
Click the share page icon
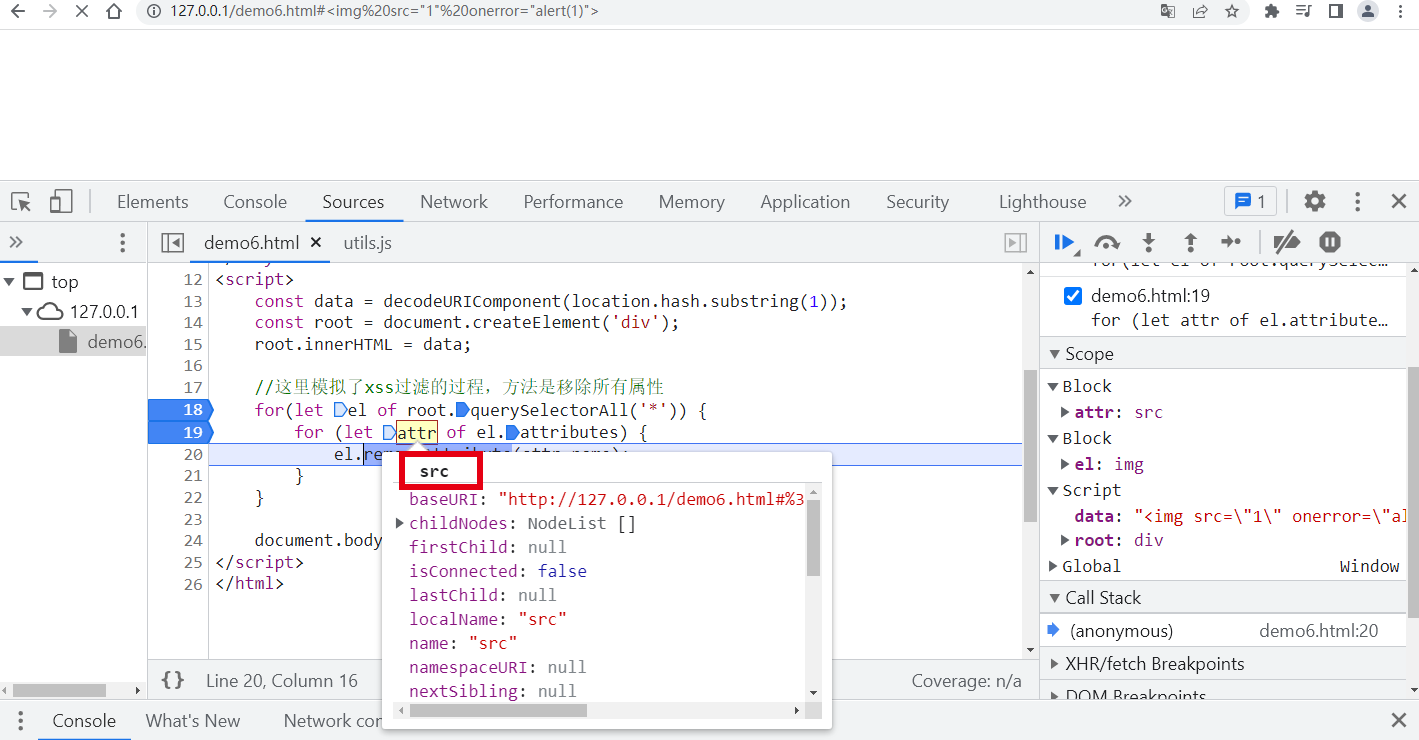pos(1200,12)
